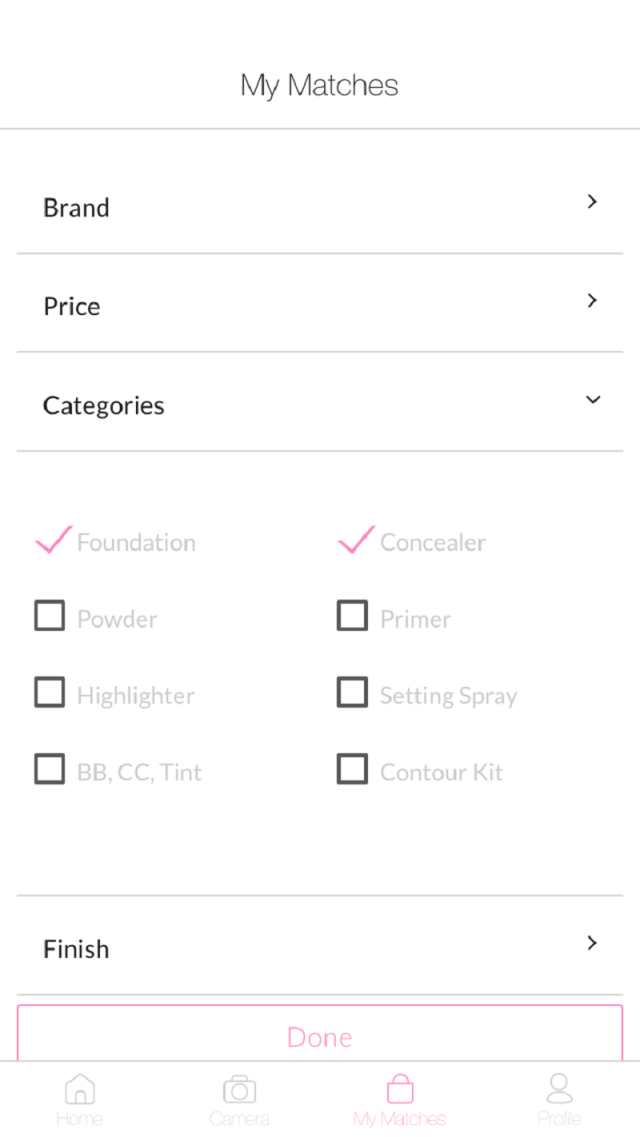640x1137 pixels.
Task: Expand the Brand filter chevron
Action: coord(592,202)
